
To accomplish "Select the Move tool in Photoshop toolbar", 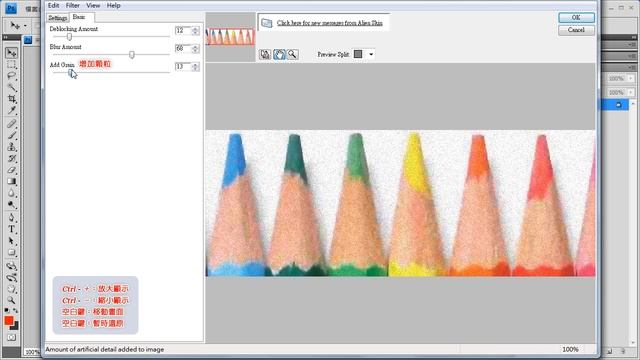I will pyautogui.click(x=11, y=53).
